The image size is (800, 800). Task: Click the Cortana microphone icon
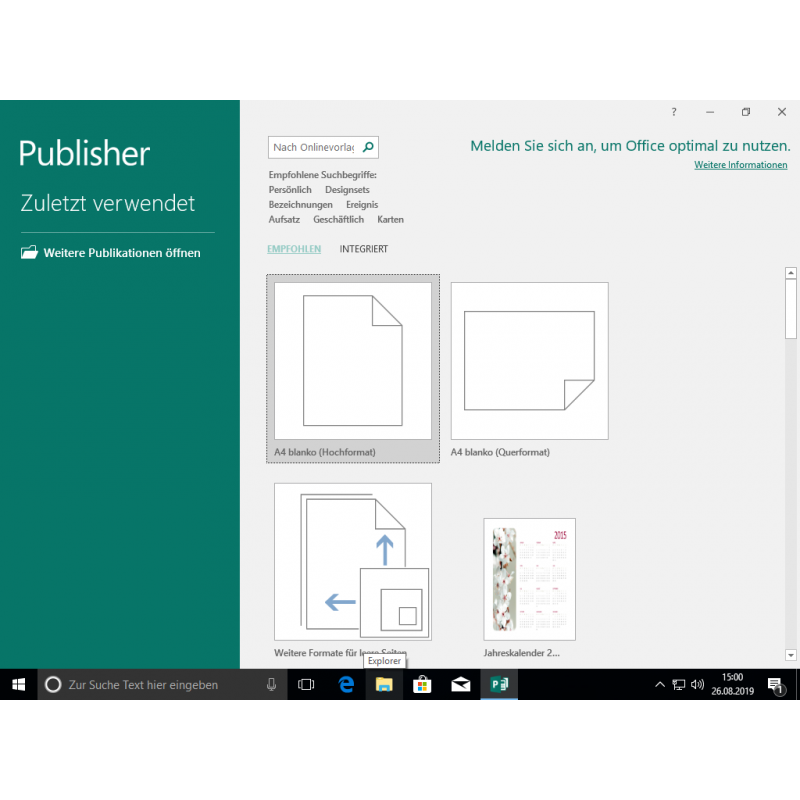coord(271,685)
